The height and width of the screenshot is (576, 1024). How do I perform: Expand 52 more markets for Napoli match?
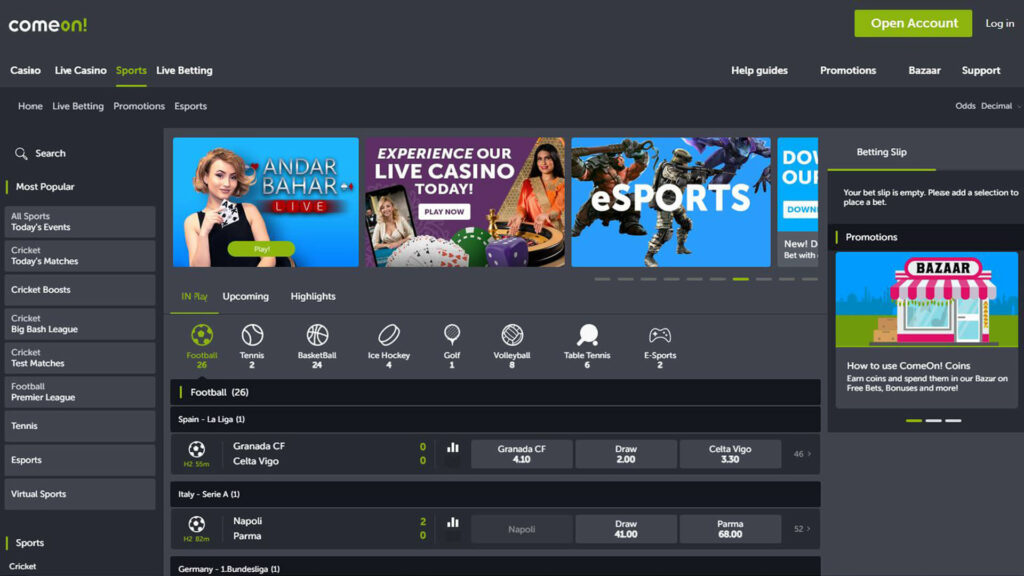[802, 529]
